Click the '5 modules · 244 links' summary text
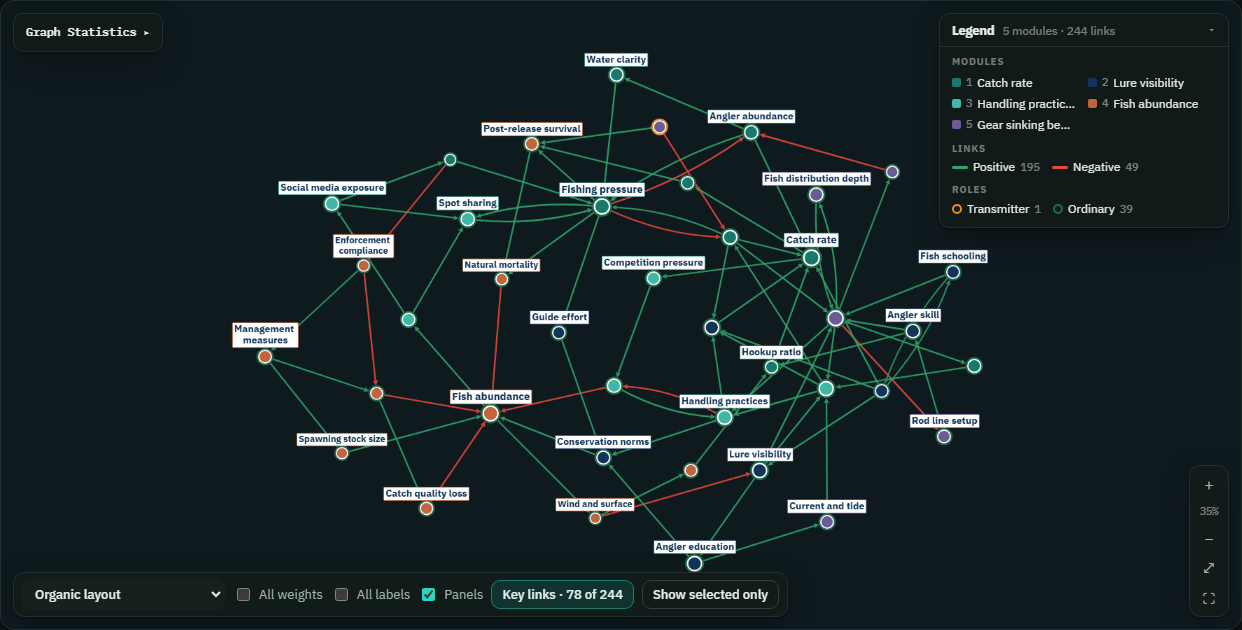 point(1059,31)
